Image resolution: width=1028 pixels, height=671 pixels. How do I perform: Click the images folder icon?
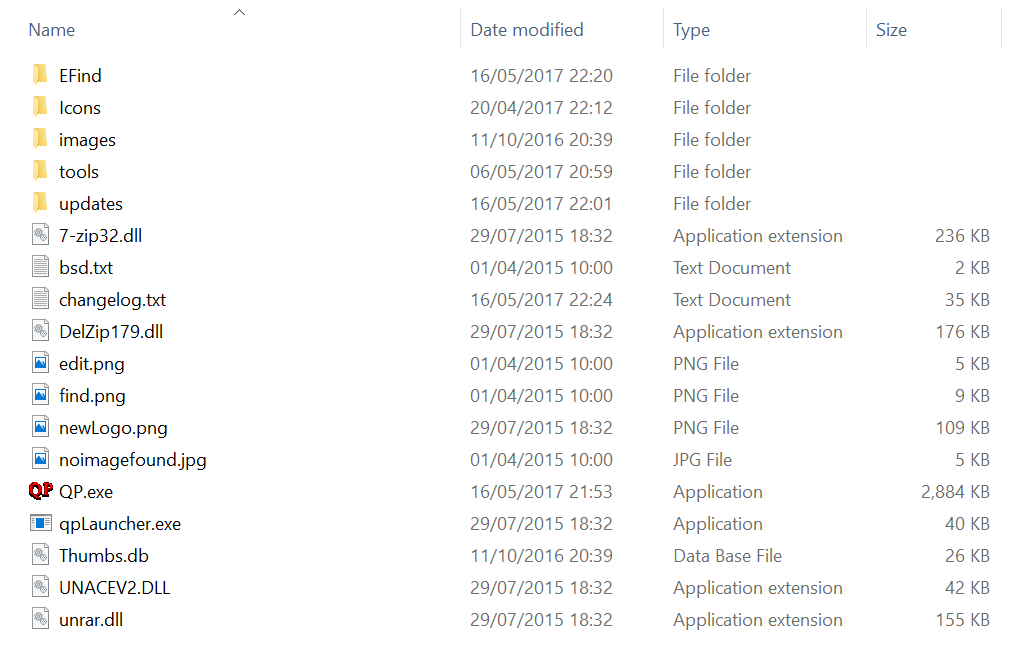click(x=40, y=139)
